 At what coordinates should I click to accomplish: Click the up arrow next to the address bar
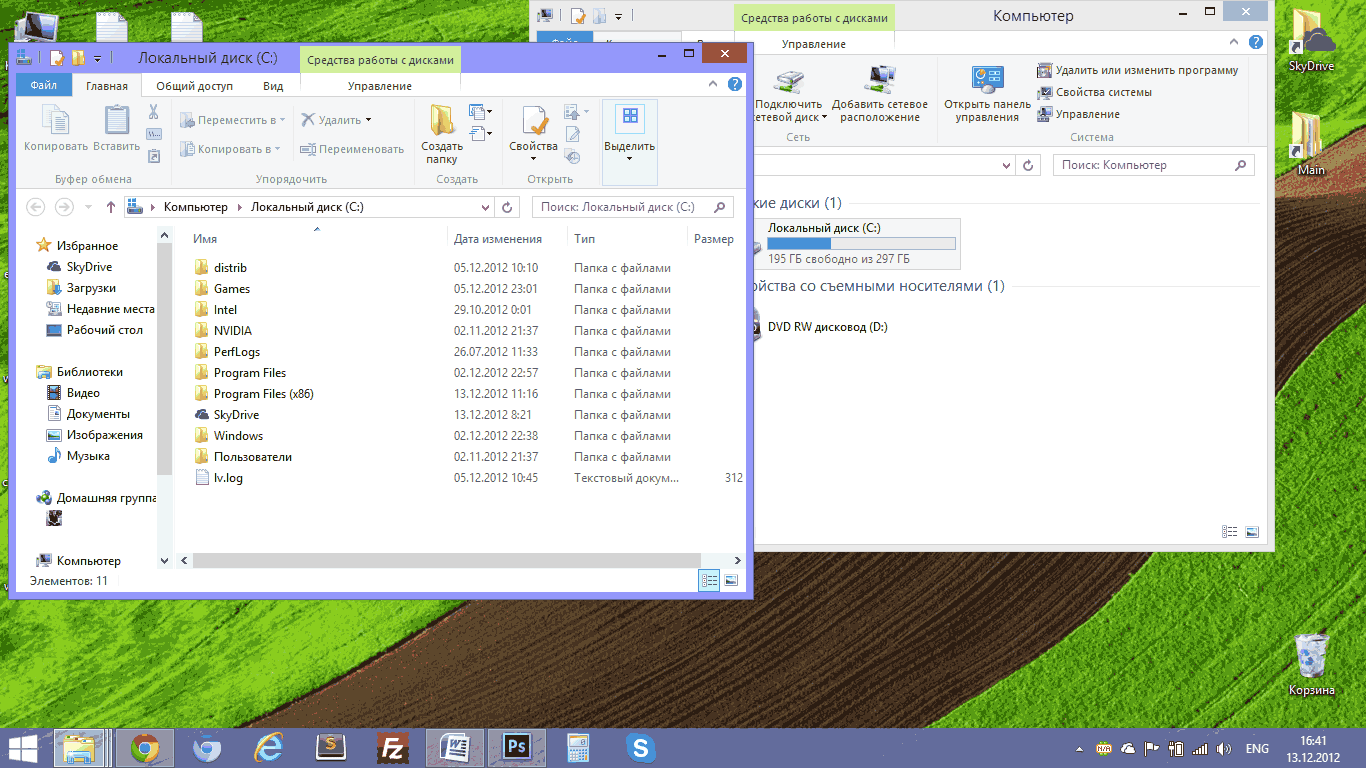(111, 207)
